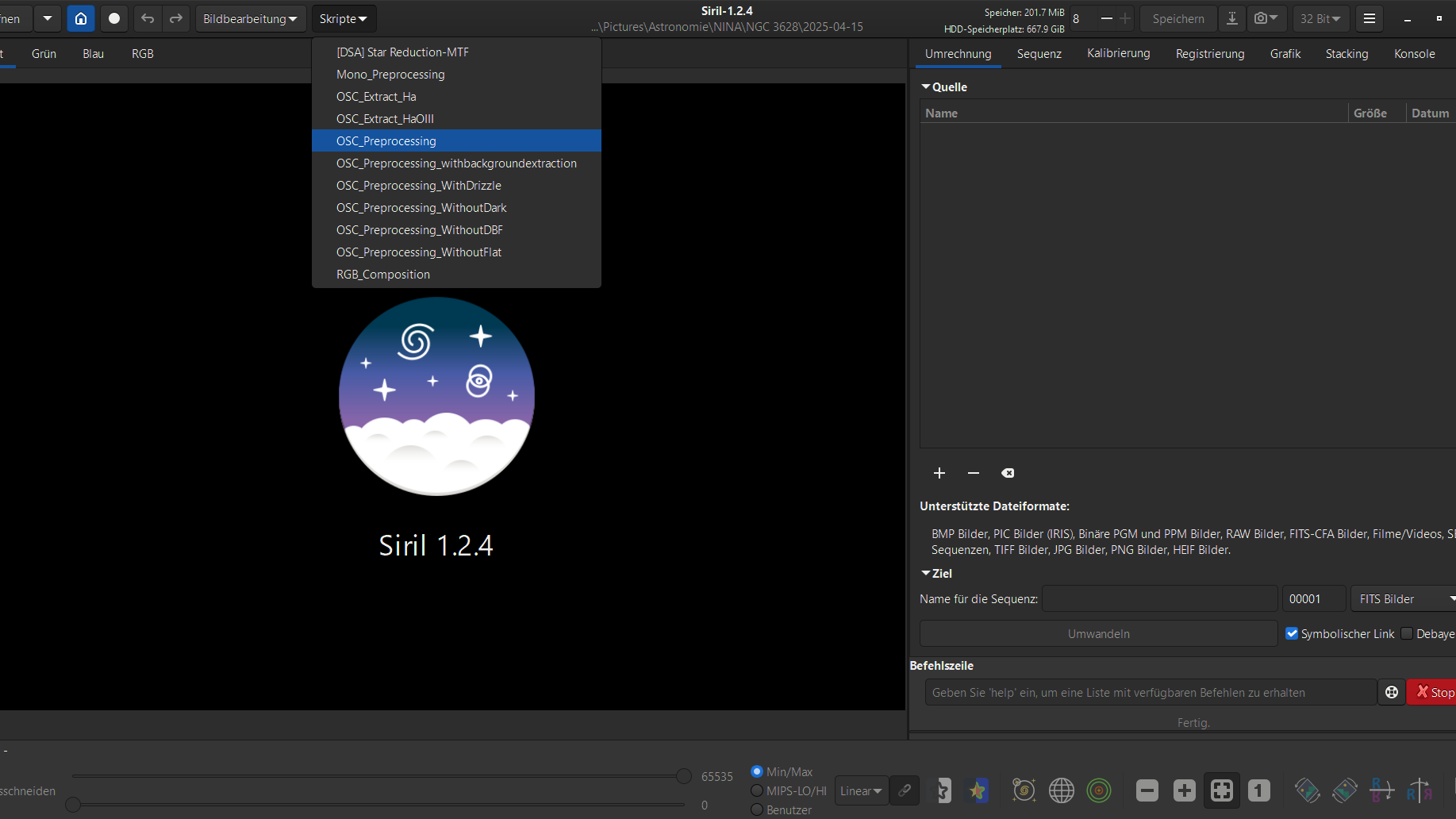This screenshot has width=1456, height=819.
Task: Mirror image vertically icon
Action: pos(1382,790)
